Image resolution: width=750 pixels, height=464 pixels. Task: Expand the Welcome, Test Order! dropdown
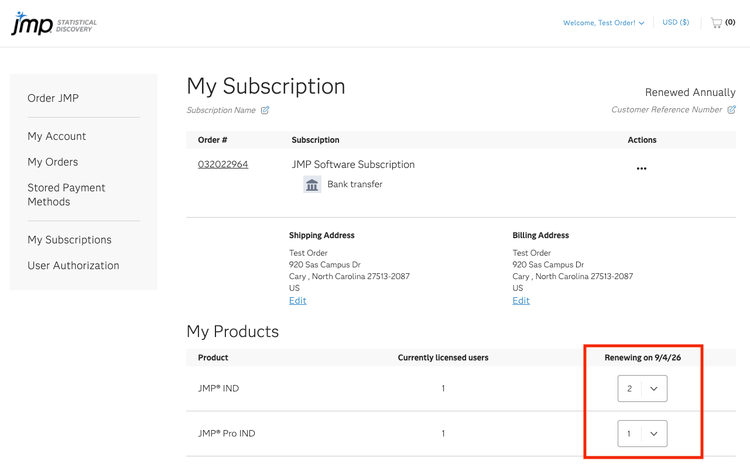tap(603, 22)
